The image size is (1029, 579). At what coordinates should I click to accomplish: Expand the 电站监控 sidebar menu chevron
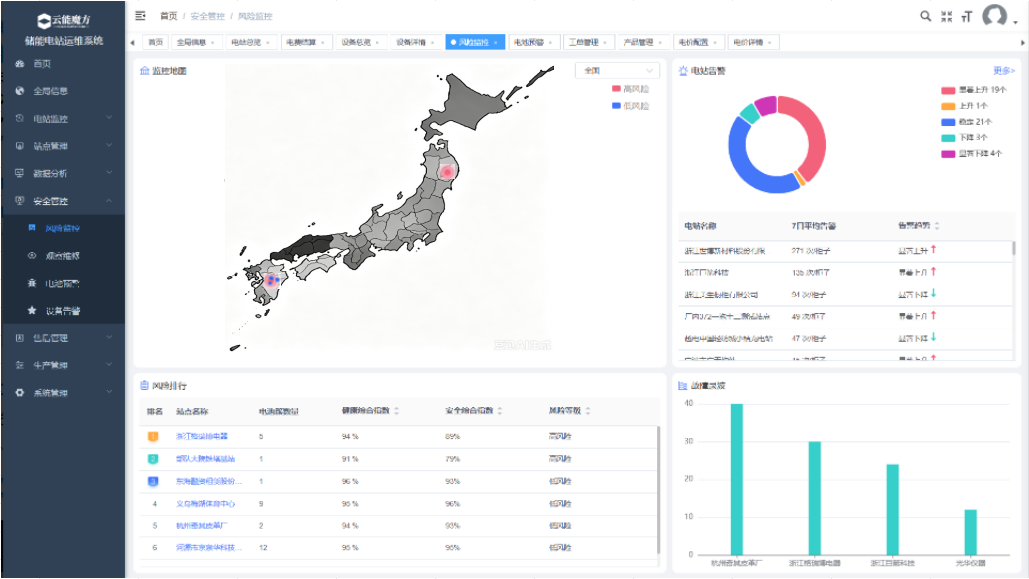pos(109,118)
